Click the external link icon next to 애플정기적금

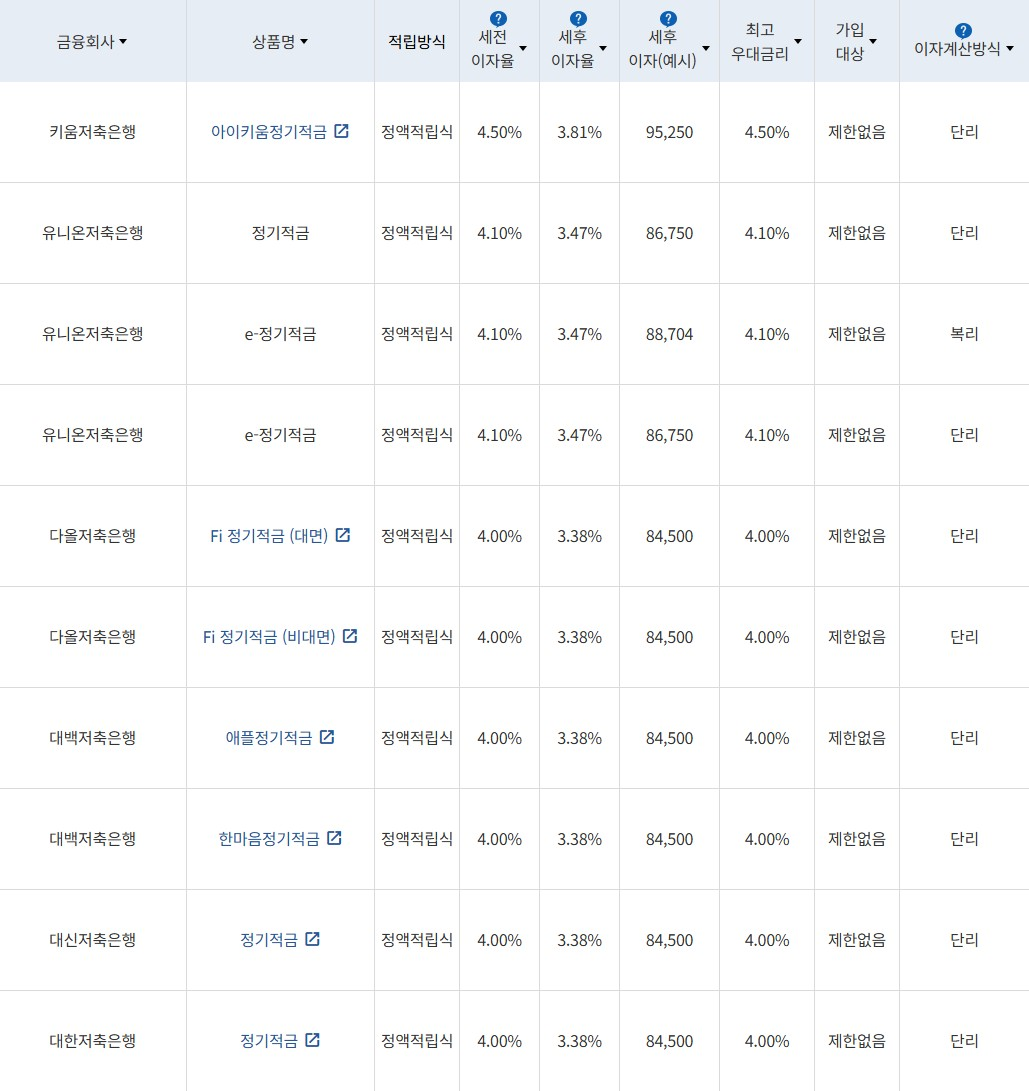pyautogui.click(x=327, y=737)
